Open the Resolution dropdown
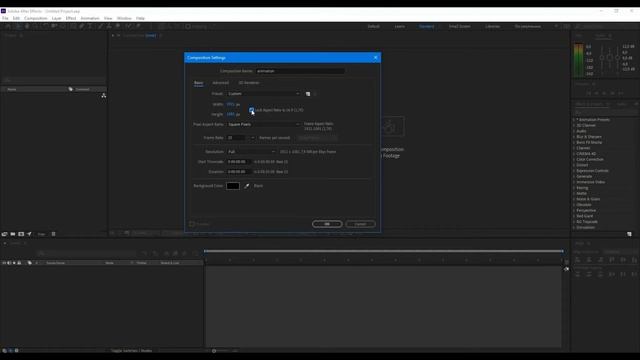640x360 pixels. (251, 152)
